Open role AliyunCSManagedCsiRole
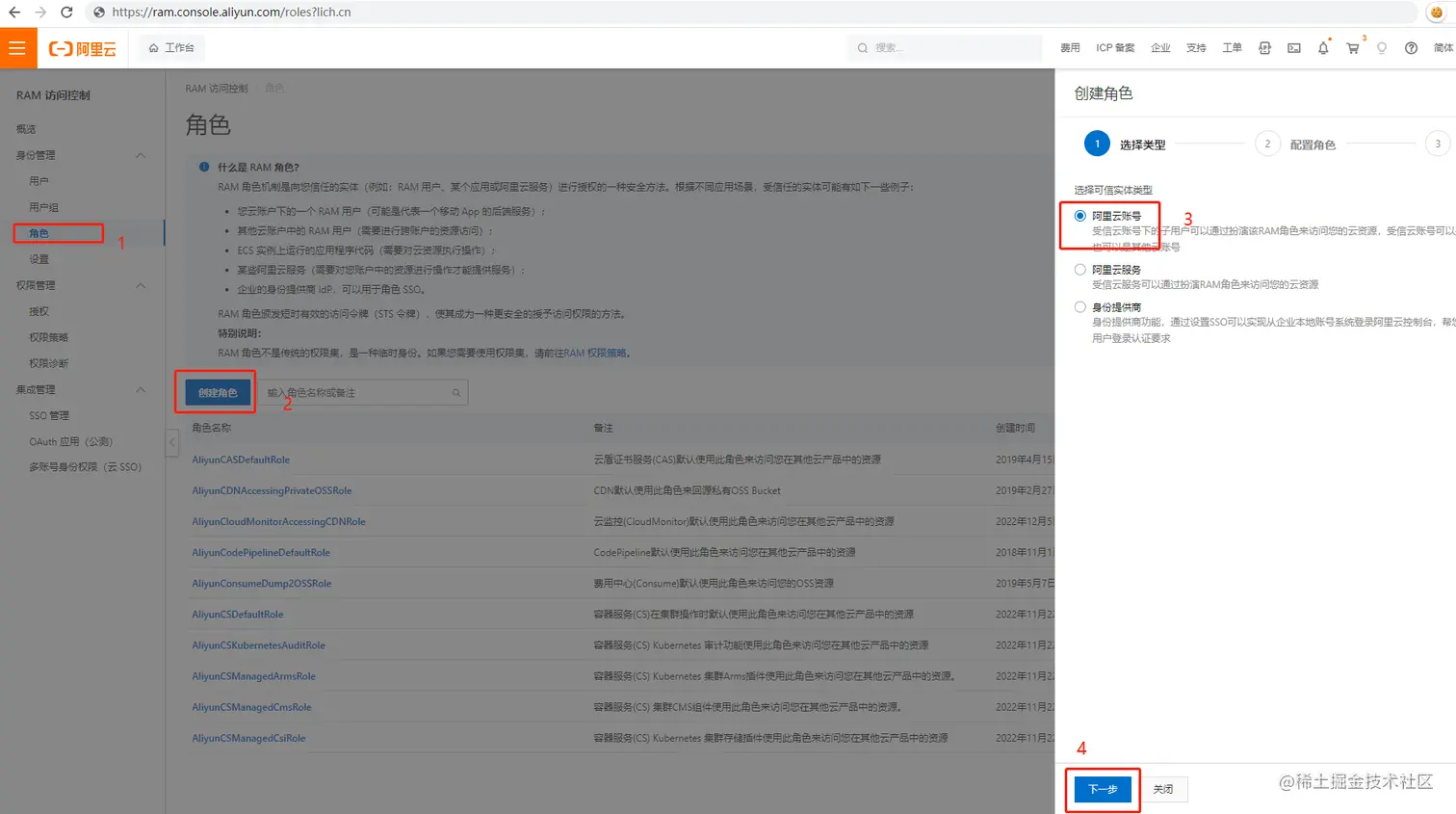1456x814 pixels. 248,738
